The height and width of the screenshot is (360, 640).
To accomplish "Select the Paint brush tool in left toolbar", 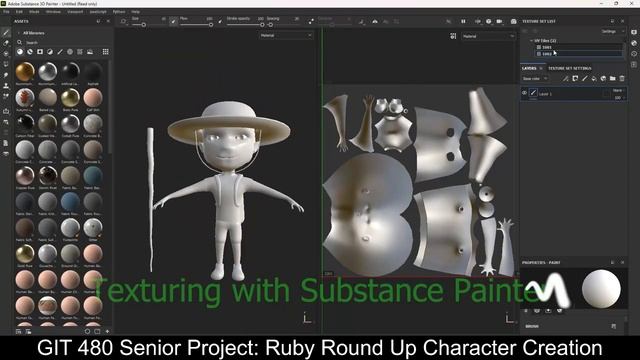I will click(6, 32).
